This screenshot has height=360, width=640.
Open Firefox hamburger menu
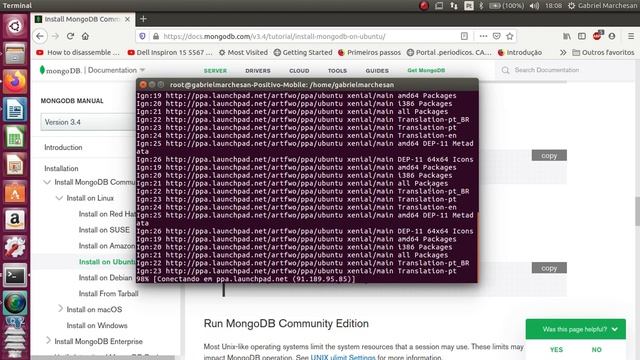coord(631,36)
